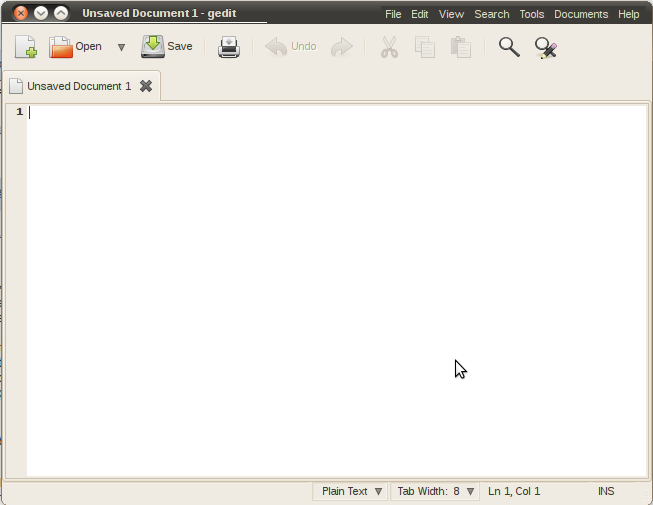
Task: Create a new document with toolbar icon
Action: [x=26, y=47]
